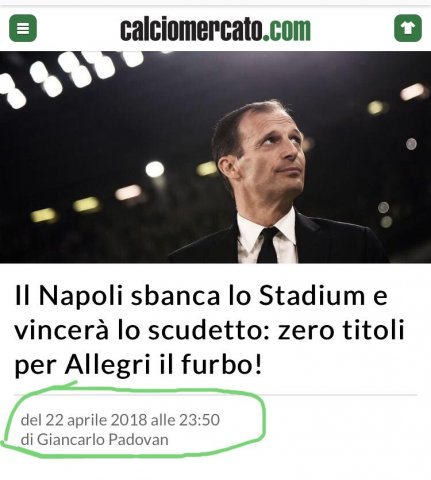The height and width of the screenshot is (480, 431).
Task: Go to the calciomercato.com home logo
Action: tap(215, 30)
